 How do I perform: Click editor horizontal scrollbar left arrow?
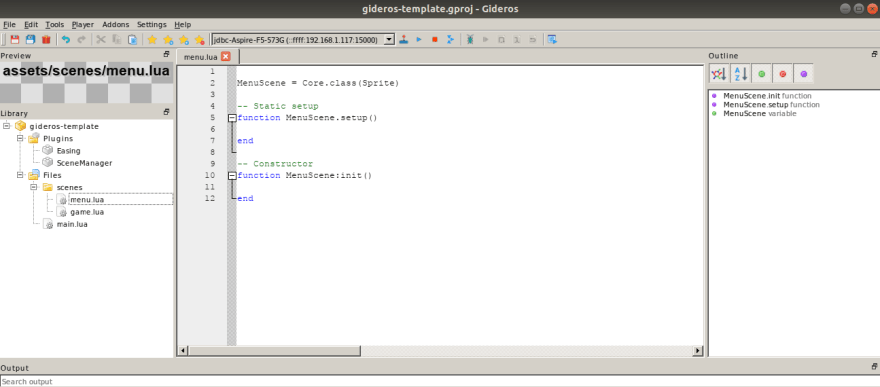pos(183,351)
